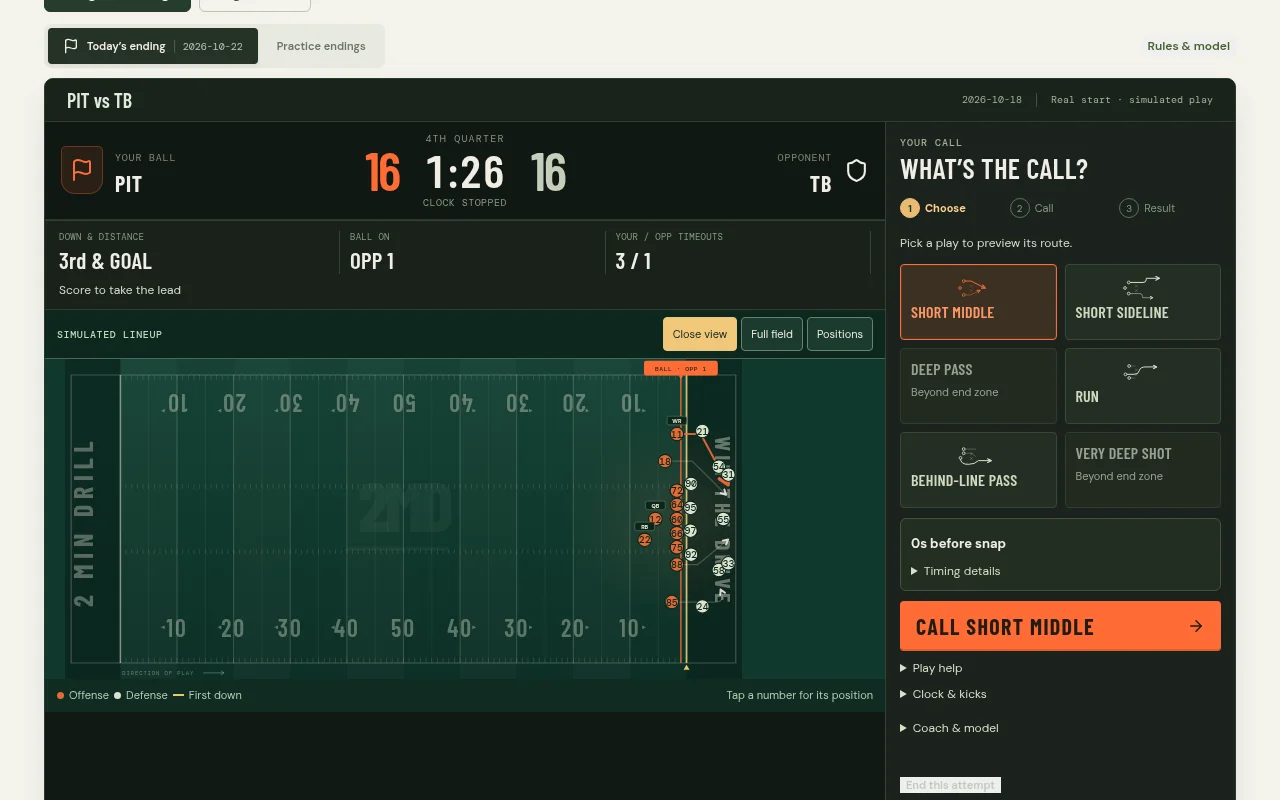Click the BALL · OPP 1 marker
This screenshot has height=800, width=1280.
point(681,368)
